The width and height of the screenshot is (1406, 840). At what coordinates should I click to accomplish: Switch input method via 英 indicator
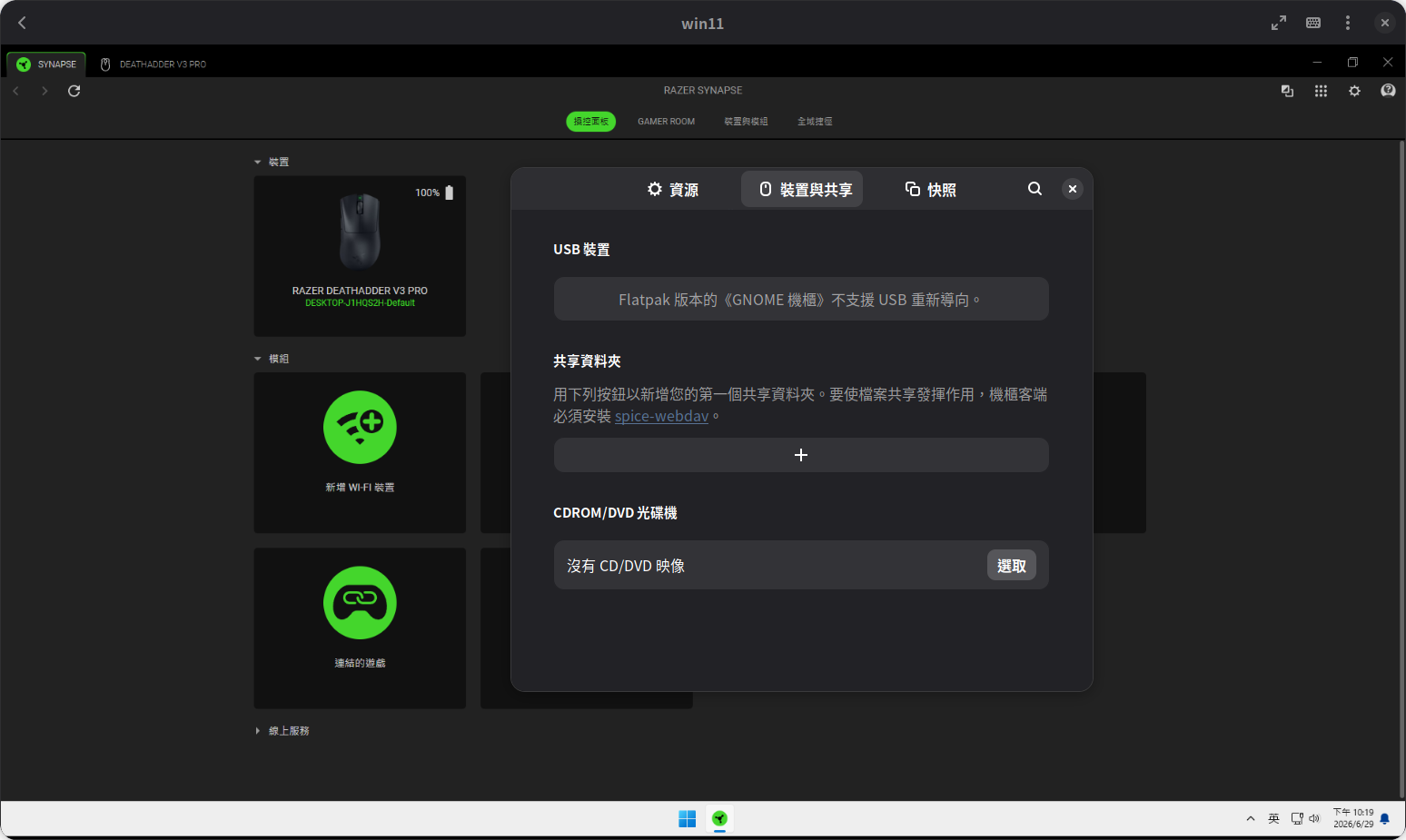click(1273, 819)
